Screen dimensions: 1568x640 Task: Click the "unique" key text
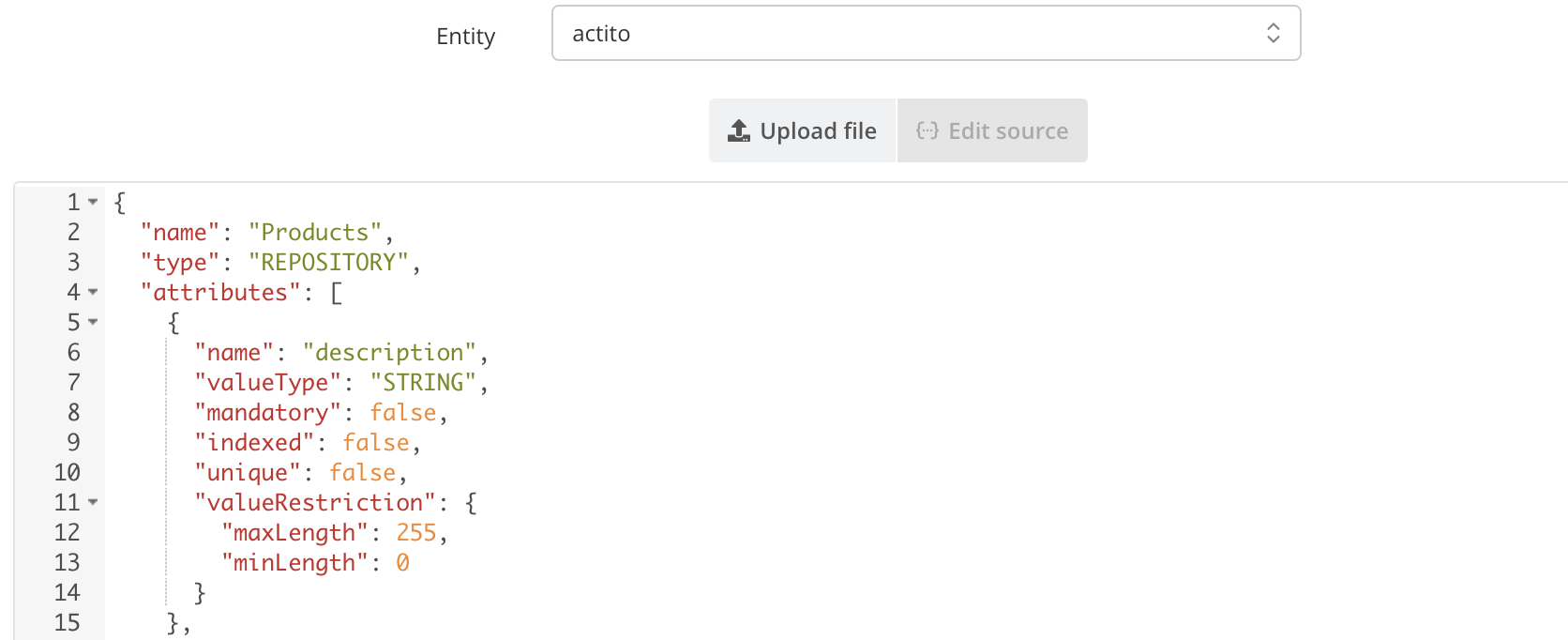pos(248,472)
